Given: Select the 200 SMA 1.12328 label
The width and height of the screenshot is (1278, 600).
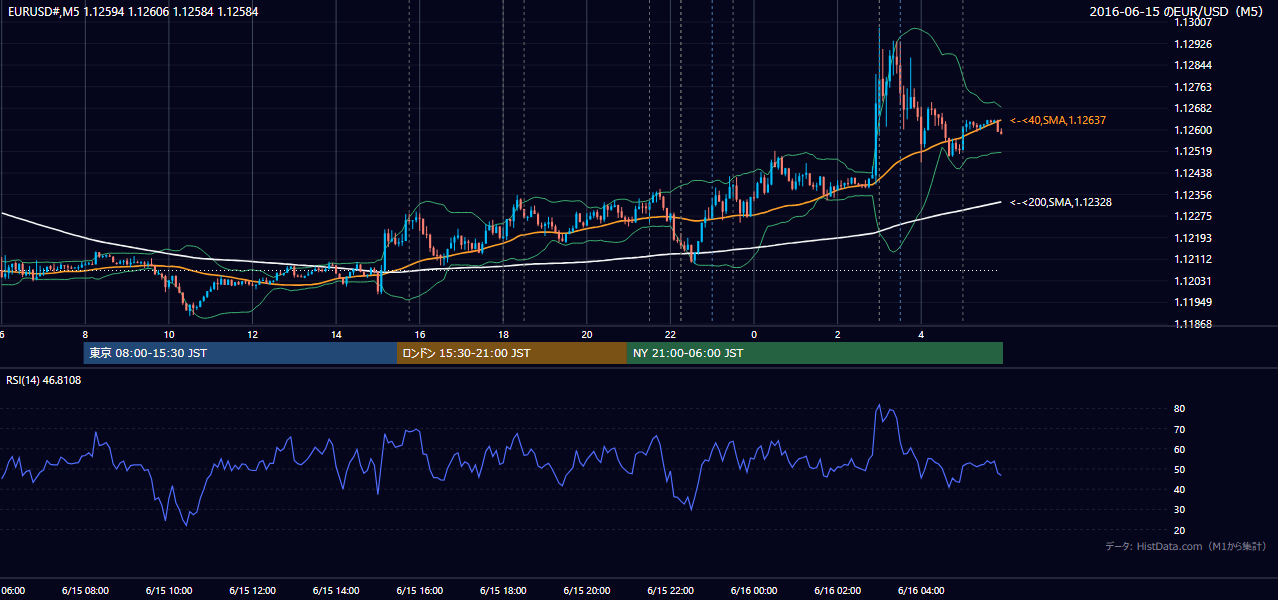Looking at the screenshot, I should (1061, 202).
